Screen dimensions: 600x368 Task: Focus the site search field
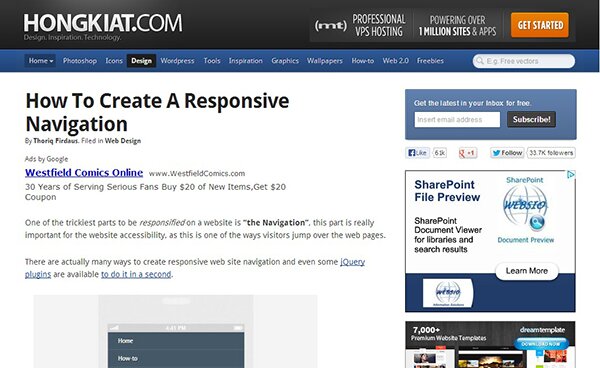point(523,61)
